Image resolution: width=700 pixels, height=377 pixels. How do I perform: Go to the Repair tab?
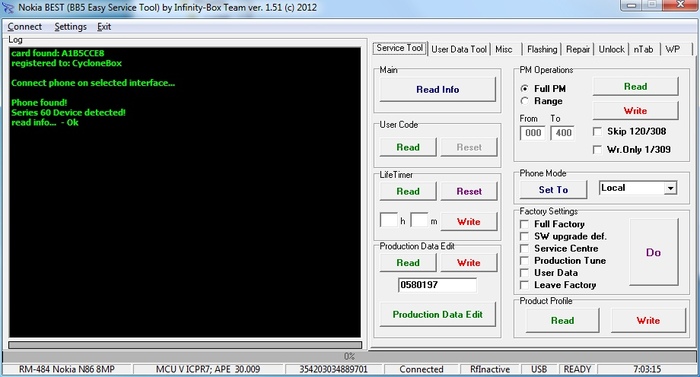tap(578, 50)
